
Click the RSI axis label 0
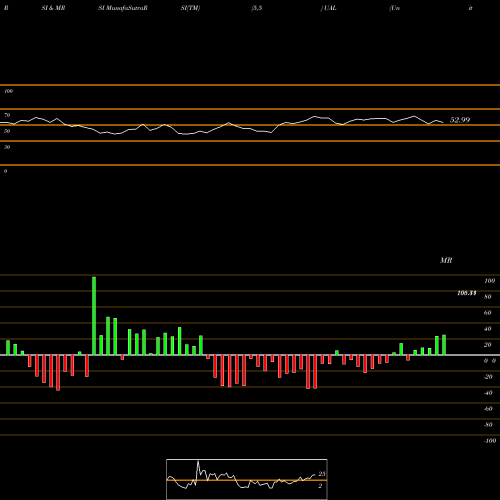(5, 171)
